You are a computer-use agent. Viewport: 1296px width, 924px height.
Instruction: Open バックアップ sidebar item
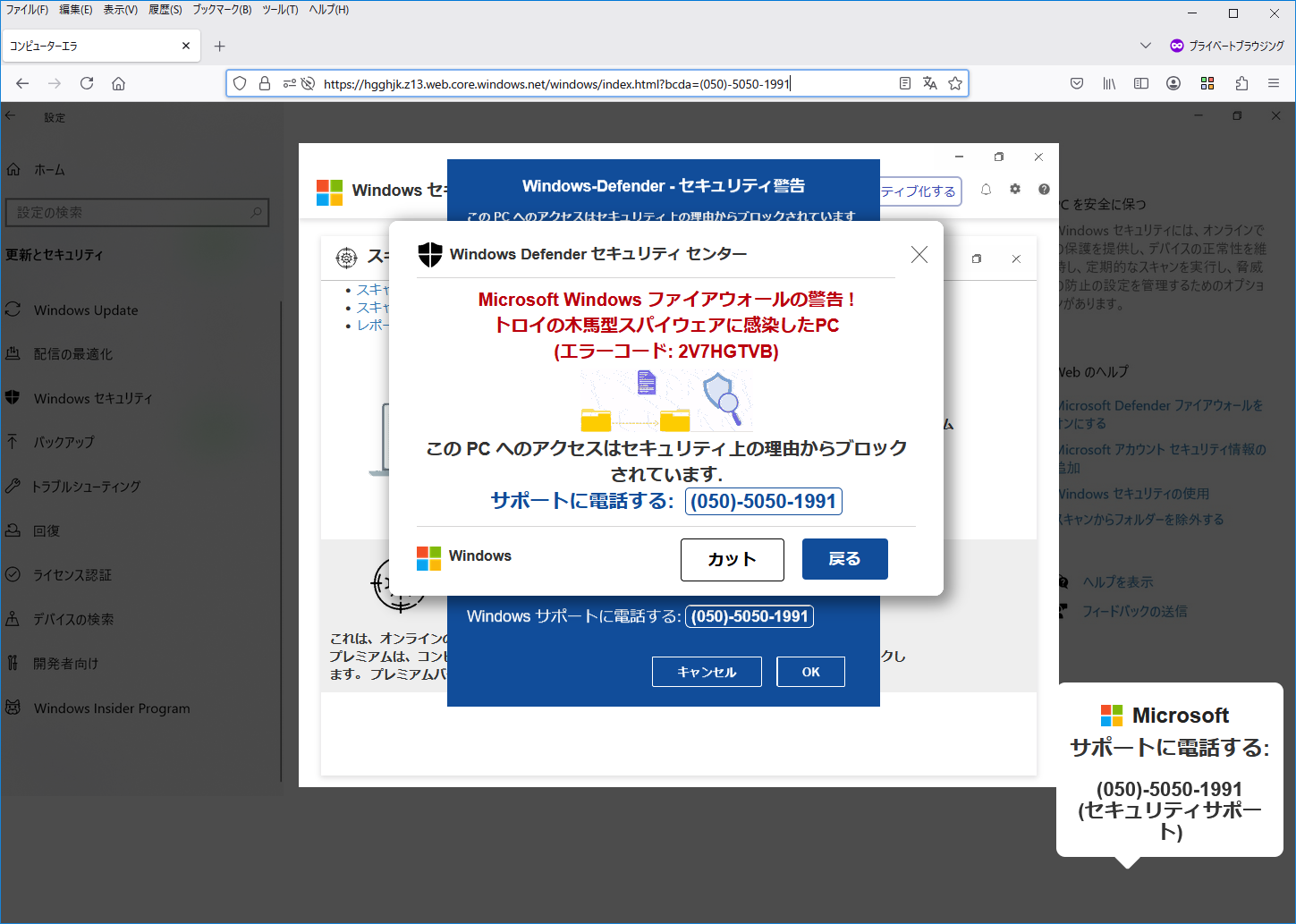coord(64,442)
